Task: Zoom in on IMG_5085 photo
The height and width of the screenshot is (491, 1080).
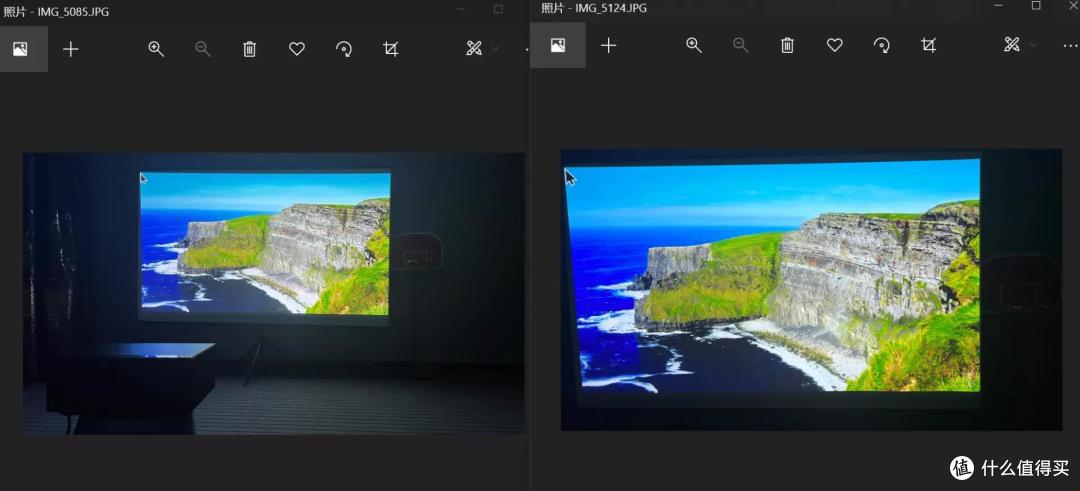Action: 156,49
